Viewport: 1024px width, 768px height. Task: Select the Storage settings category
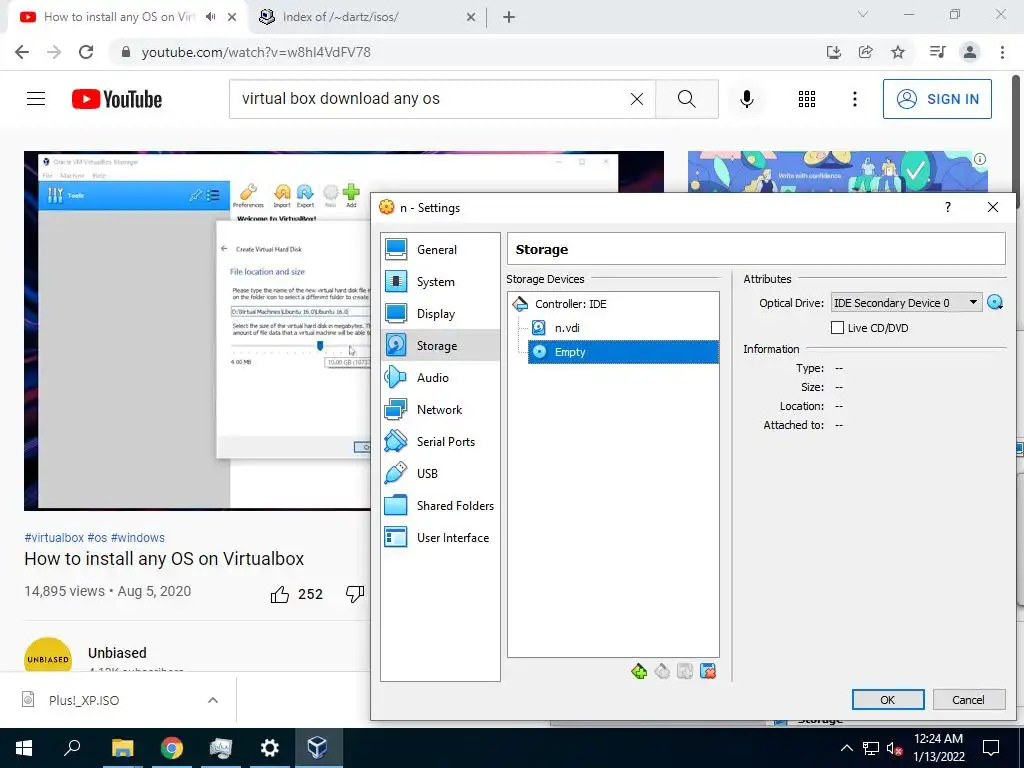(440, 345)
